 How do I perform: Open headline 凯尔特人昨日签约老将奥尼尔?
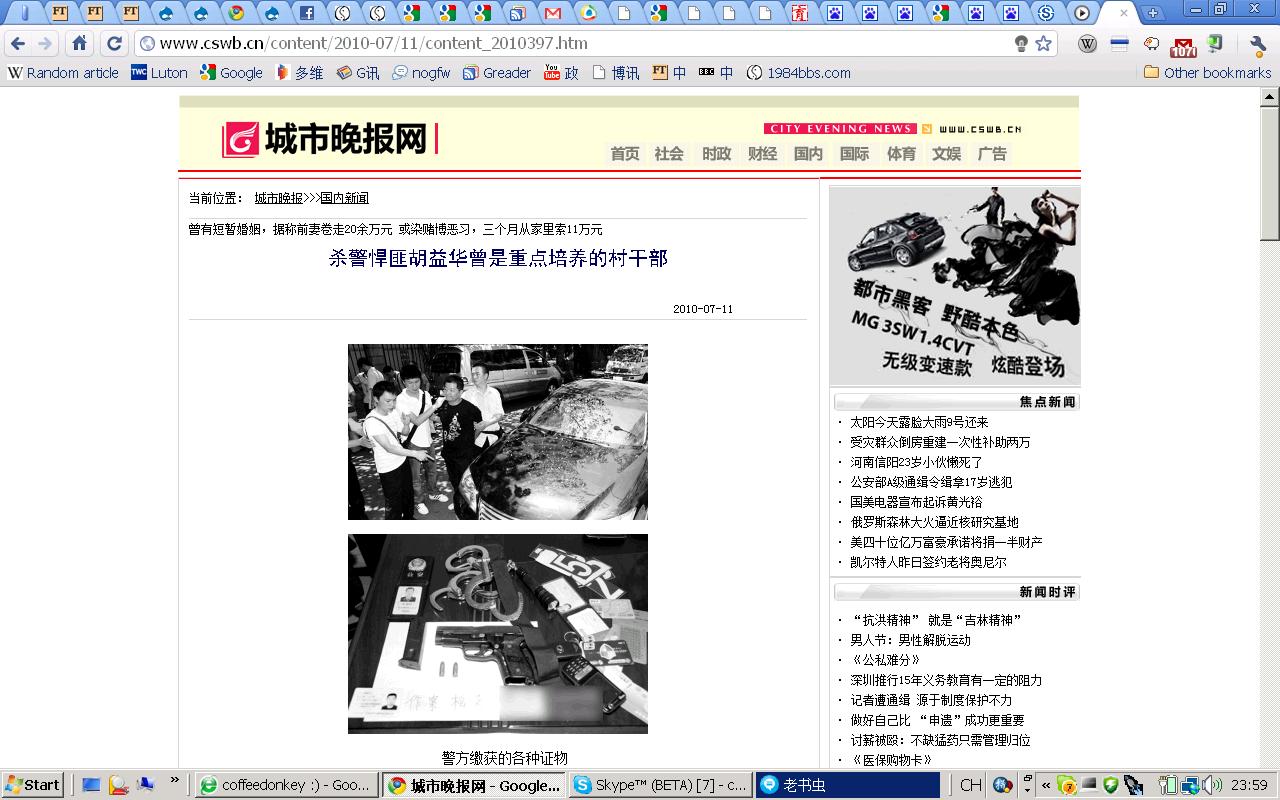[928, 562]
